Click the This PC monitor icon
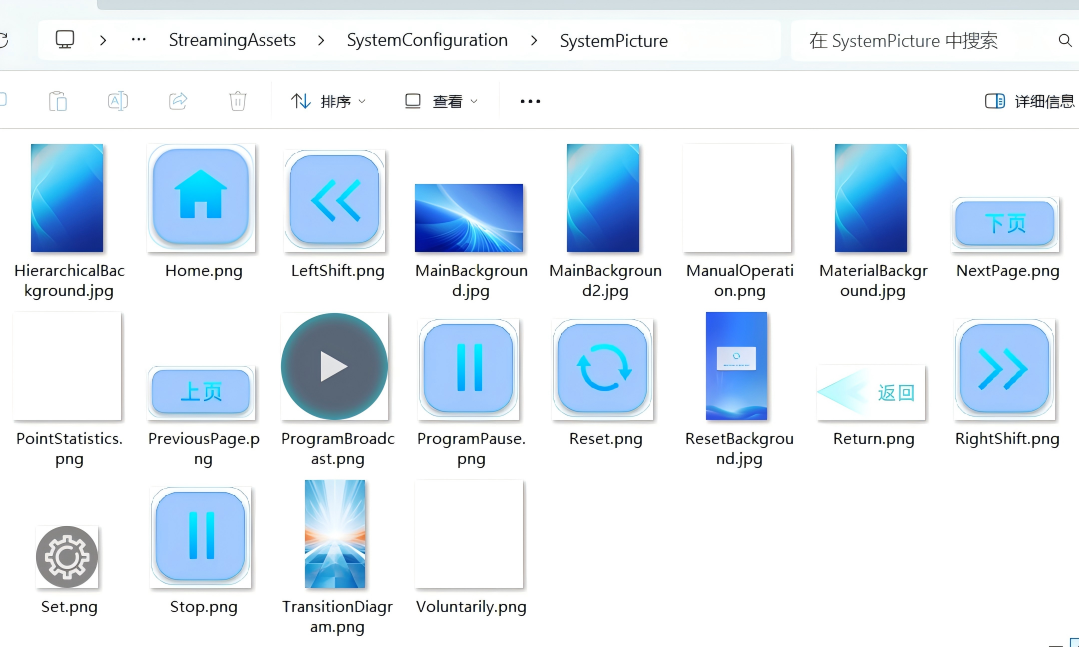The width and height of the screenshot is (1079, 647). (x=65, y=41)
